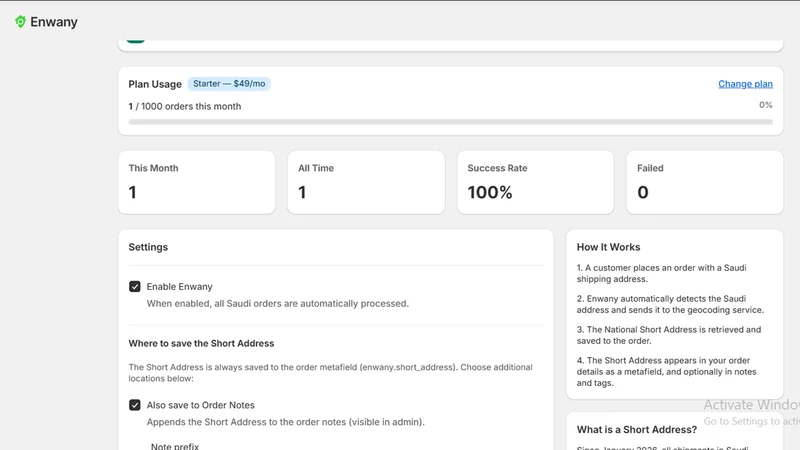Viewport: 800px width, 450px height.
Task: Click '1 / 1000 orders this month' text
Action: click(185, 106)
